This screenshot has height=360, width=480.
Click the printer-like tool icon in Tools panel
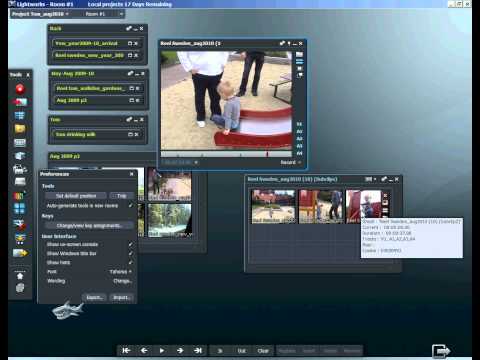pos(20,169)
